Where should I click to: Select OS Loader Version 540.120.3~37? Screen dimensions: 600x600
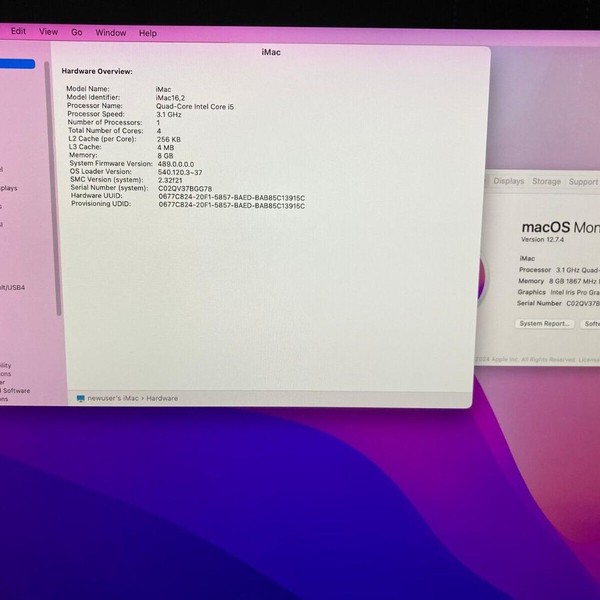tap(180, 172)
